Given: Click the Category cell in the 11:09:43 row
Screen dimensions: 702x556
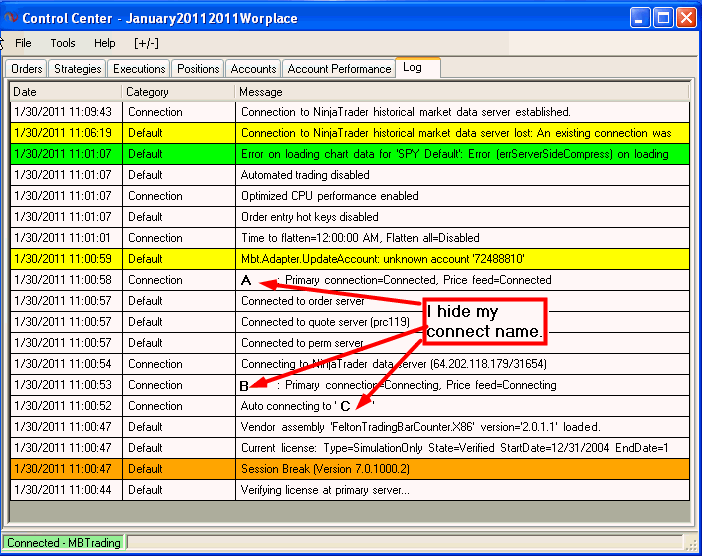Looking at the screenshot, I should [179, 112].
